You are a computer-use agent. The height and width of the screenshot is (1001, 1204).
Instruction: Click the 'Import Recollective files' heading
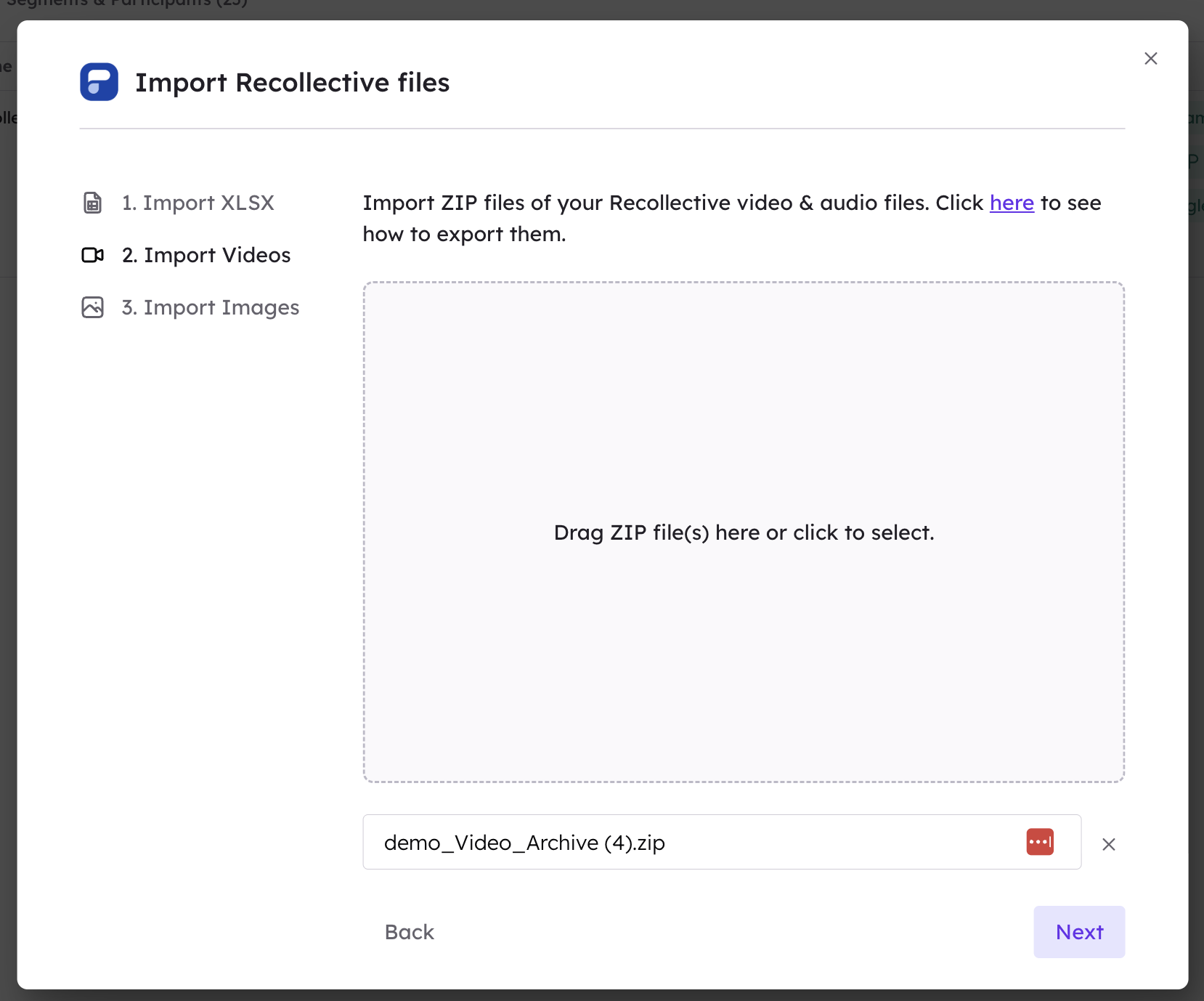click(292, 82)
